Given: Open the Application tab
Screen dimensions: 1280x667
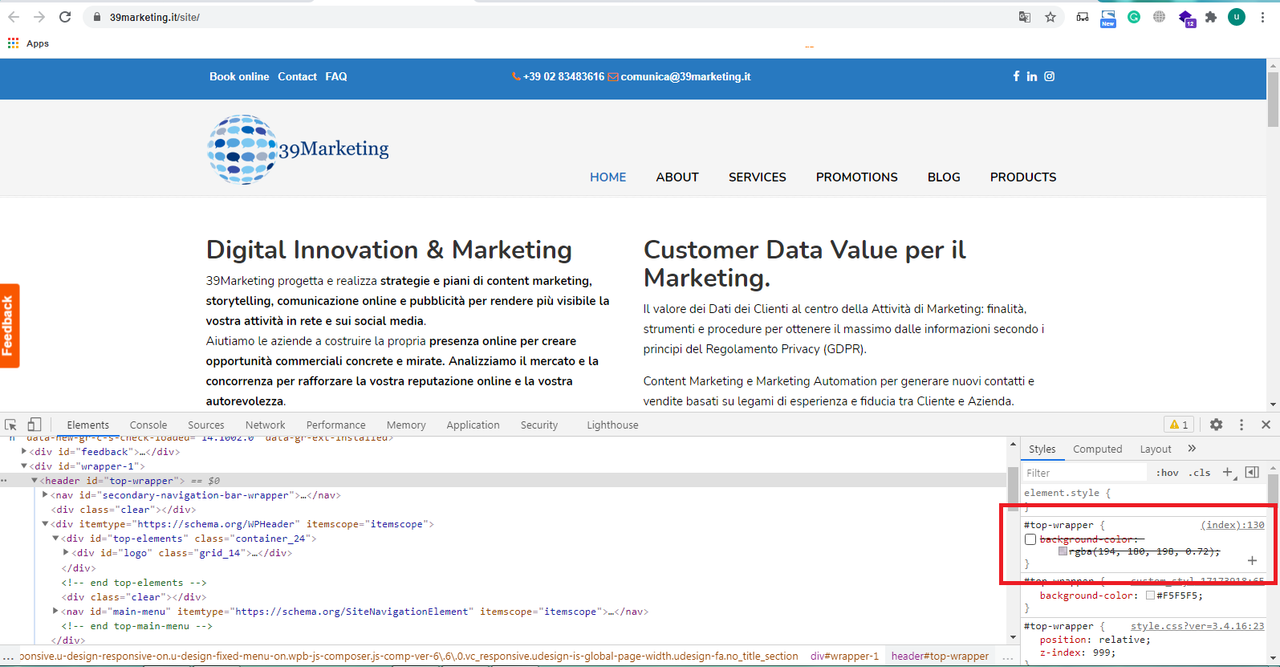Looking at the screenshot, I should [x=473, y=425].
